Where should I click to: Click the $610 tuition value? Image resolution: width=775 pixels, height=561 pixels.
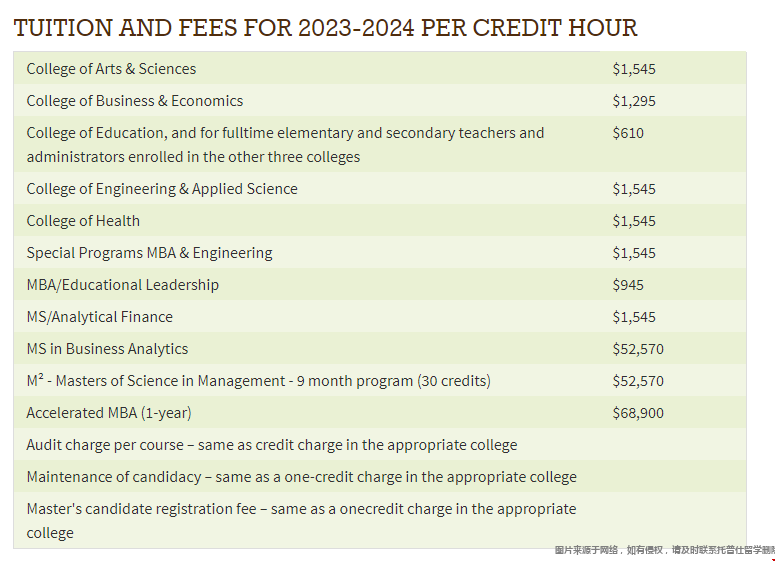pyautogui.click(x=628, y=133)
